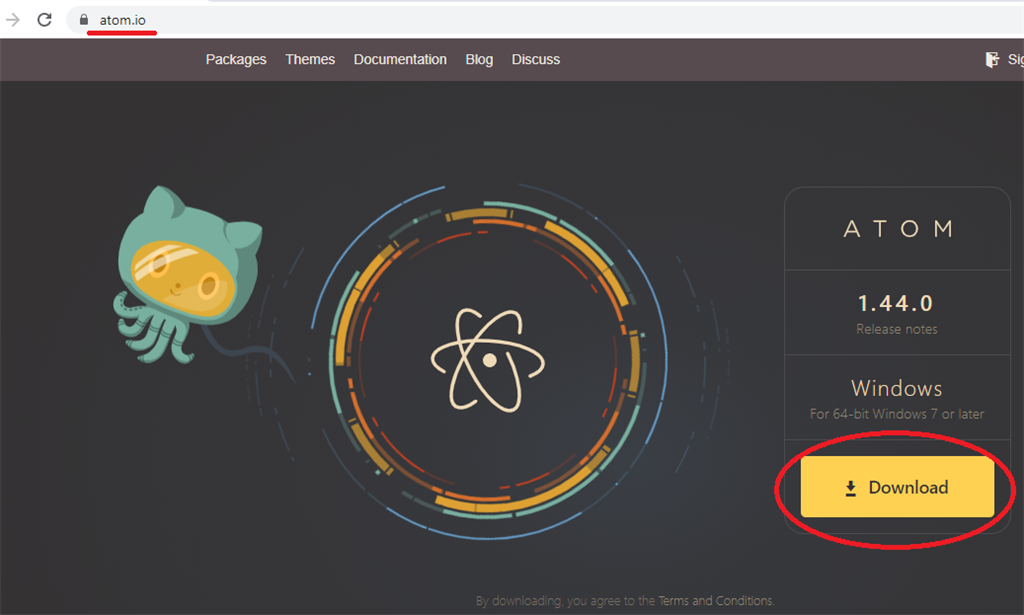Click the ATOM title text

[x=897, y=229]
